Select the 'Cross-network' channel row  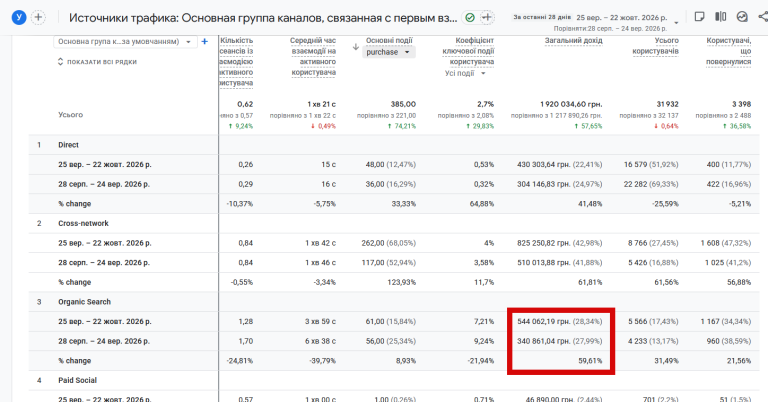(x=83, y=223)
